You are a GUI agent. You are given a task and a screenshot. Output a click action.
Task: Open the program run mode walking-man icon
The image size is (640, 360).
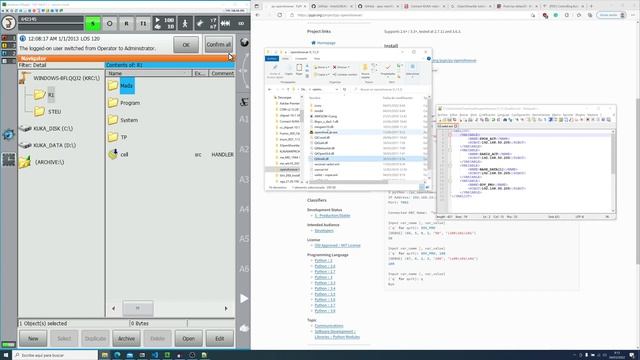click(185, 24)
